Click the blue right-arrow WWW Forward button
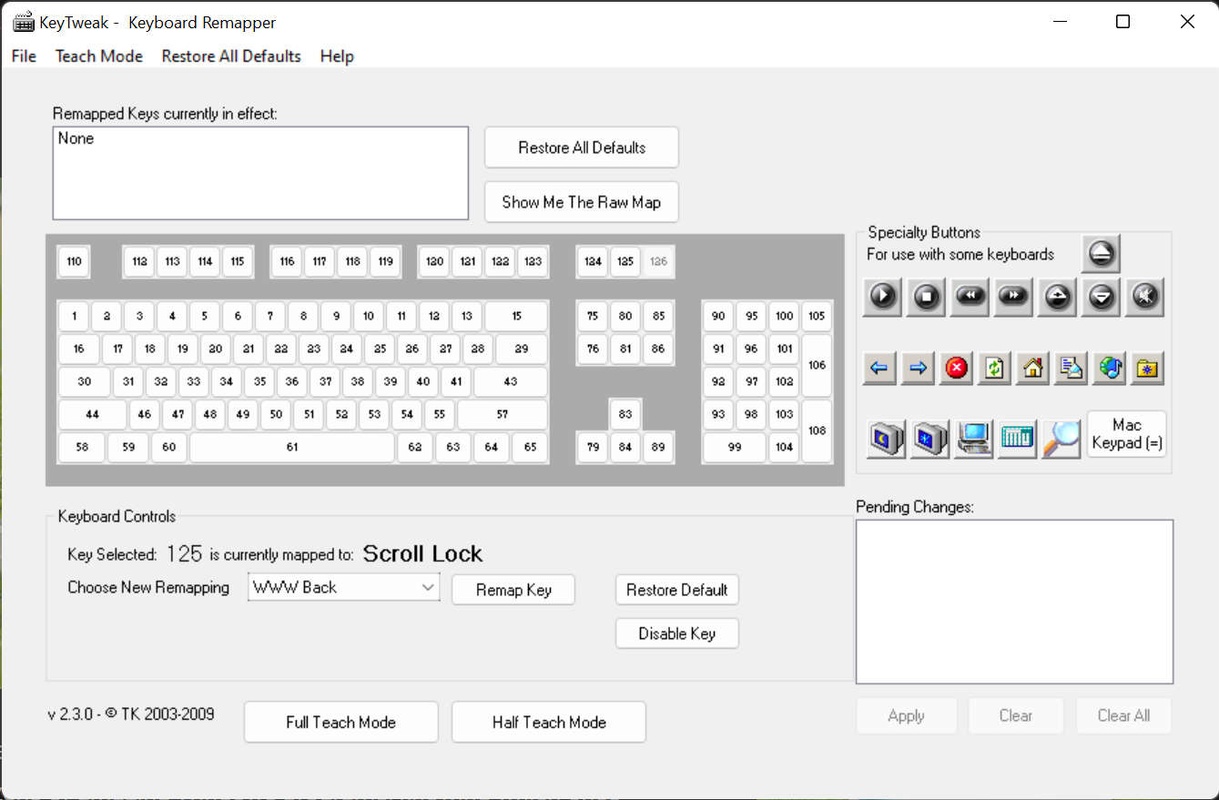 pyautogui.click(x=917, y=369)
